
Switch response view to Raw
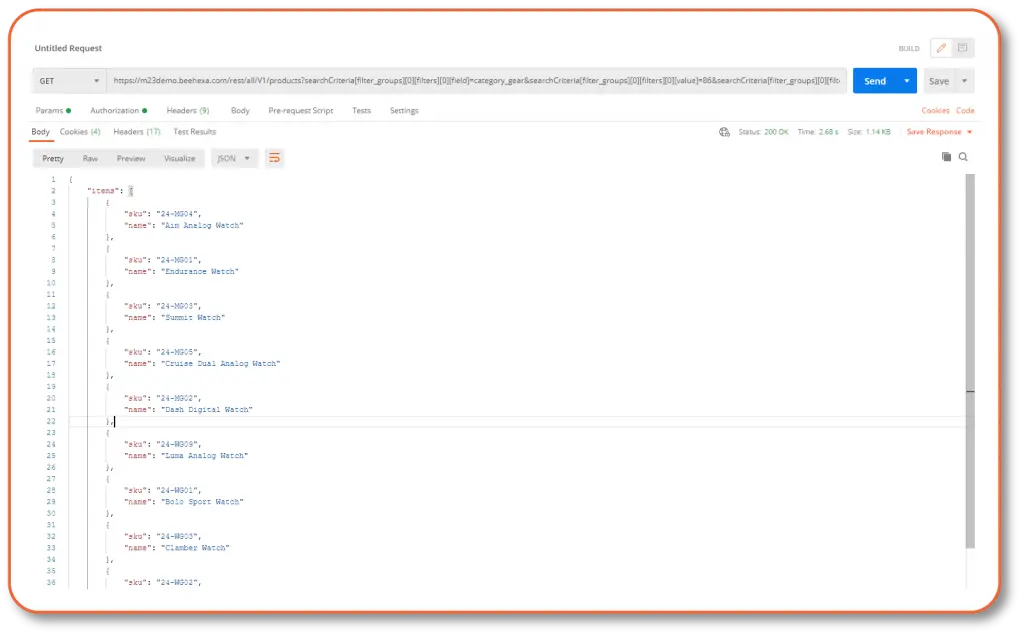pyautogui.click(x=90, y=157)
